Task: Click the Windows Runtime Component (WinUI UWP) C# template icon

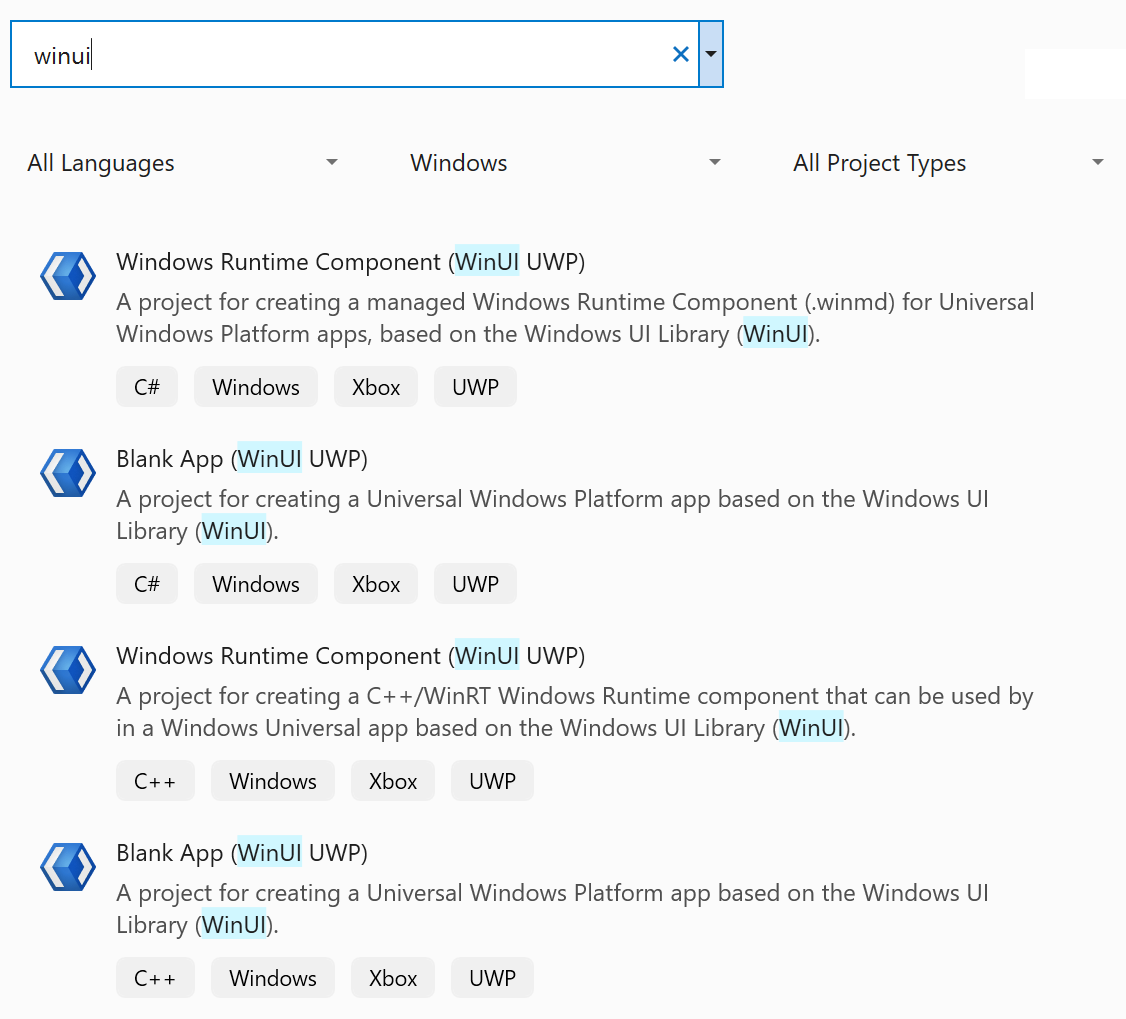Action: (67, 276)
